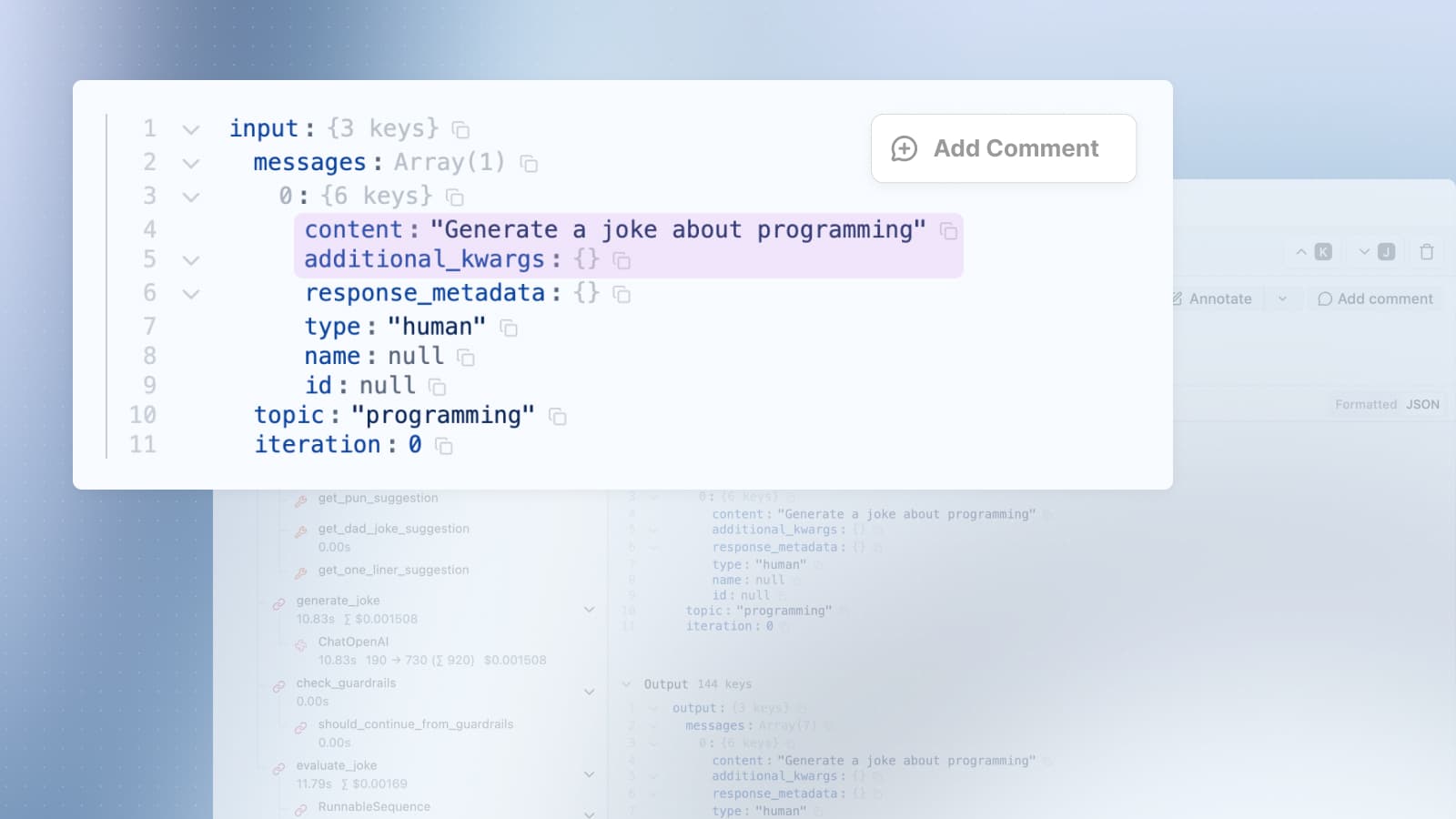Click the copy icon beside topic "programming"
1456x819 pixels.
tap(557, 416)
